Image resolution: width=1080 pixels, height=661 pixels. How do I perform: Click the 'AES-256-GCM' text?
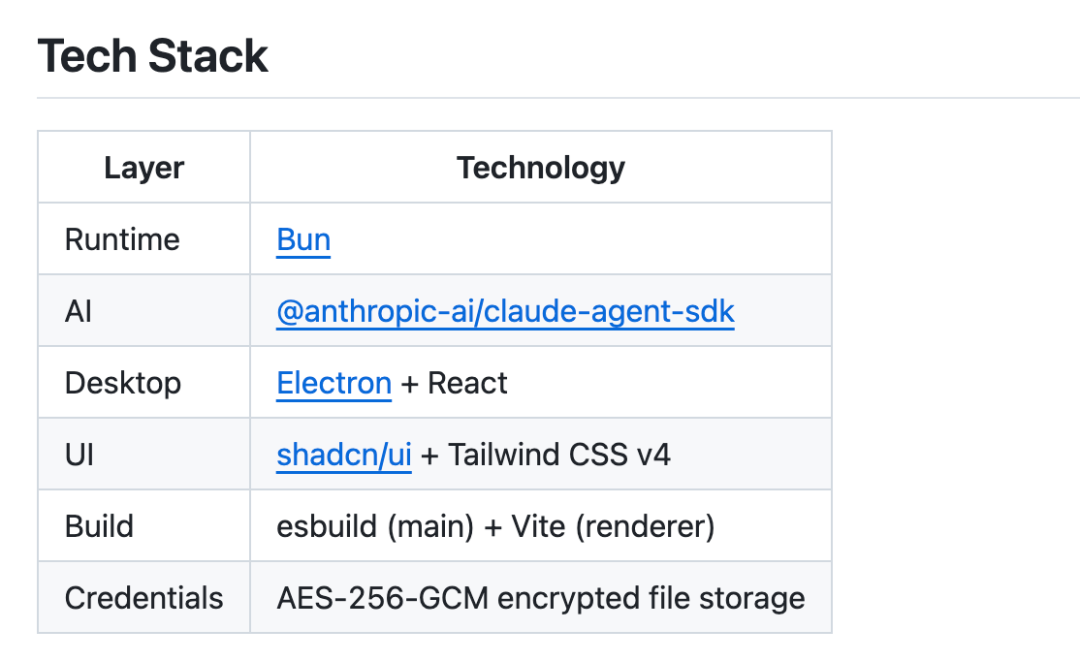[383, 598]
